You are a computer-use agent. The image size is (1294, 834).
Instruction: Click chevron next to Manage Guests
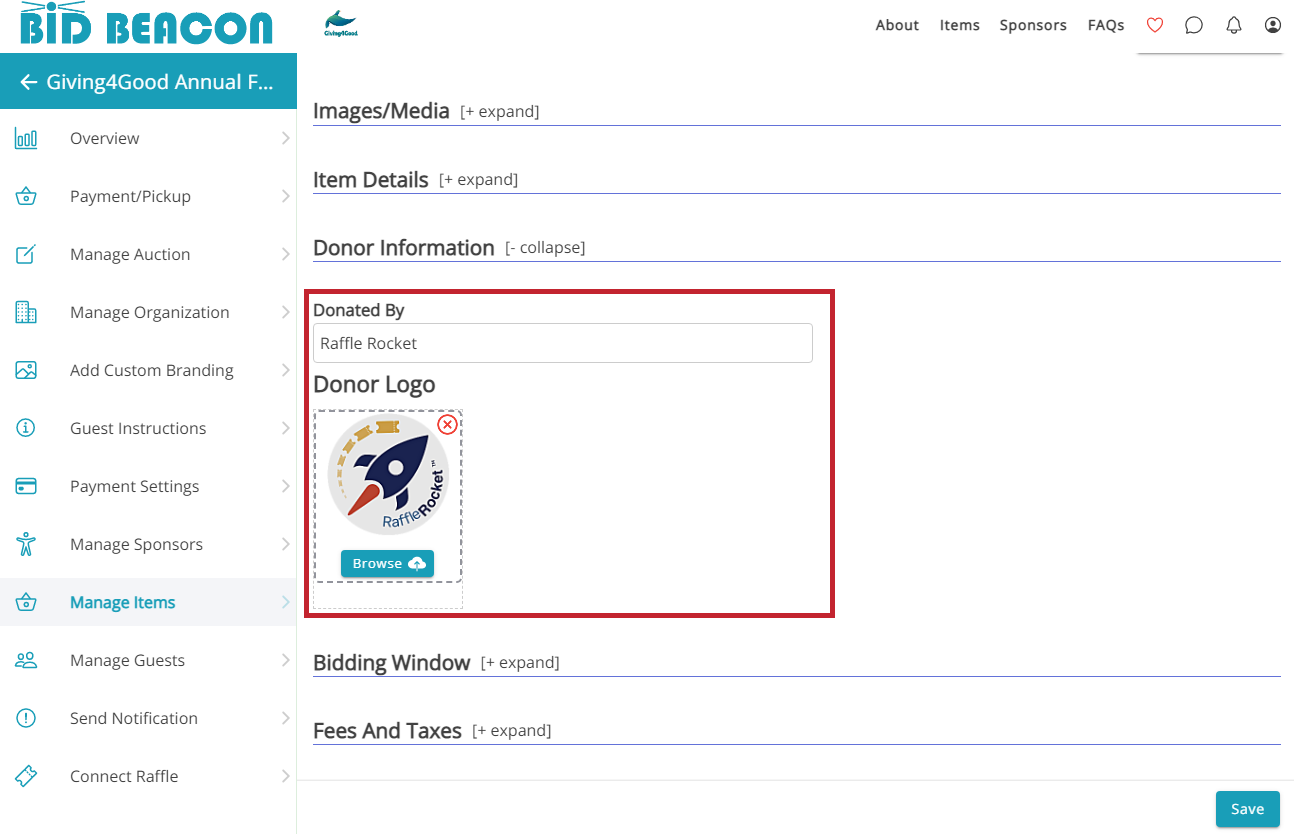285,661
